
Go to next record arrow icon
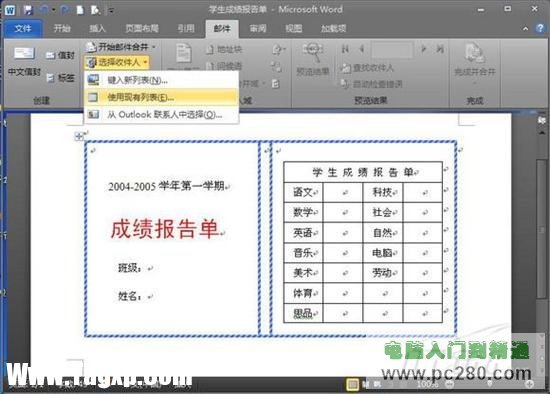(423, 49)
